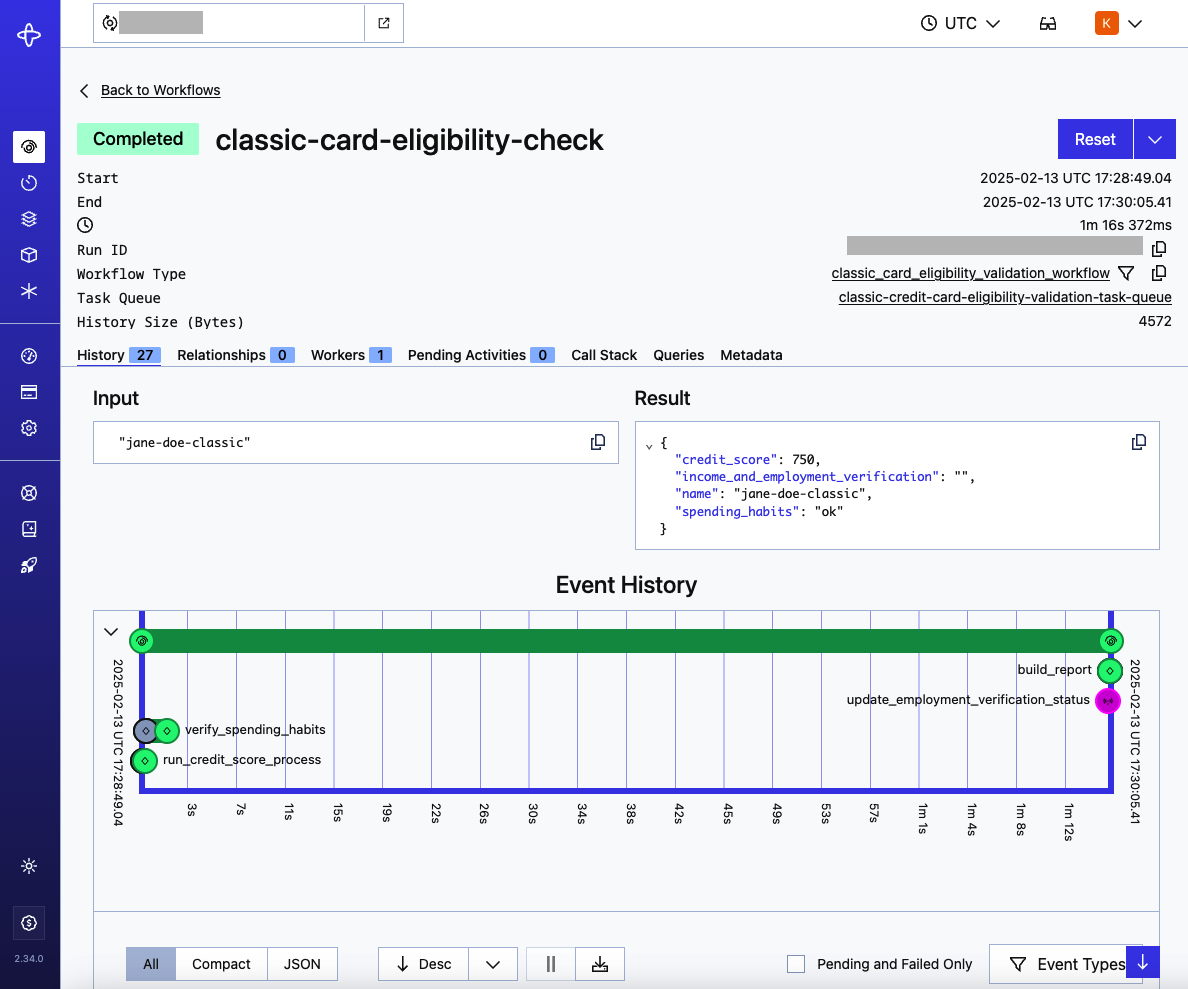Open the Settings gear icon in sidebar
This screenshot has height=989, width=1188.
click(x=29, y=427)
